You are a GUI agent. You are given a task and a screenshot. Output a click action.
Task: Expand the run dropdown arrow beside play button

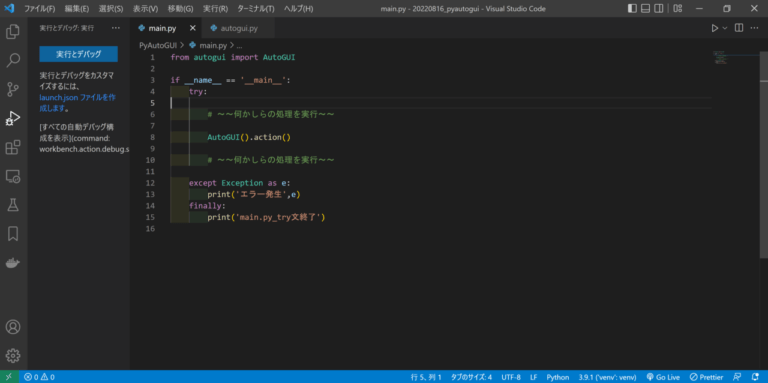click(x=725, y=28)
